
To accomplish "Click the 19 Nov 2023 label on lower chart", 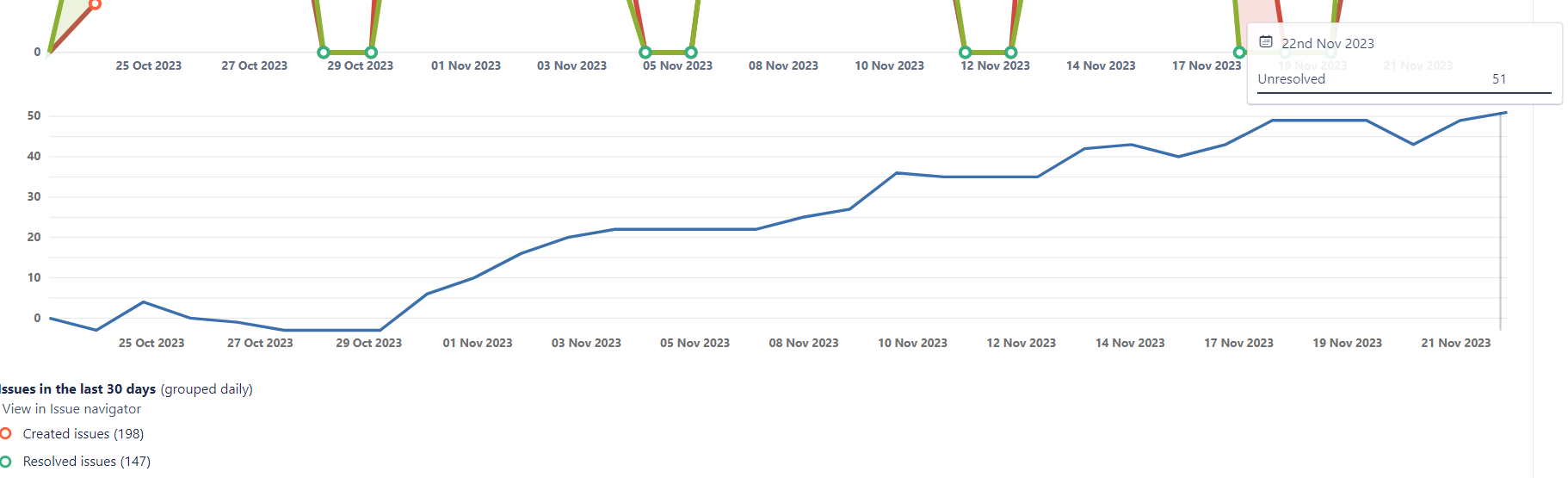I will tap(1348, 343).
